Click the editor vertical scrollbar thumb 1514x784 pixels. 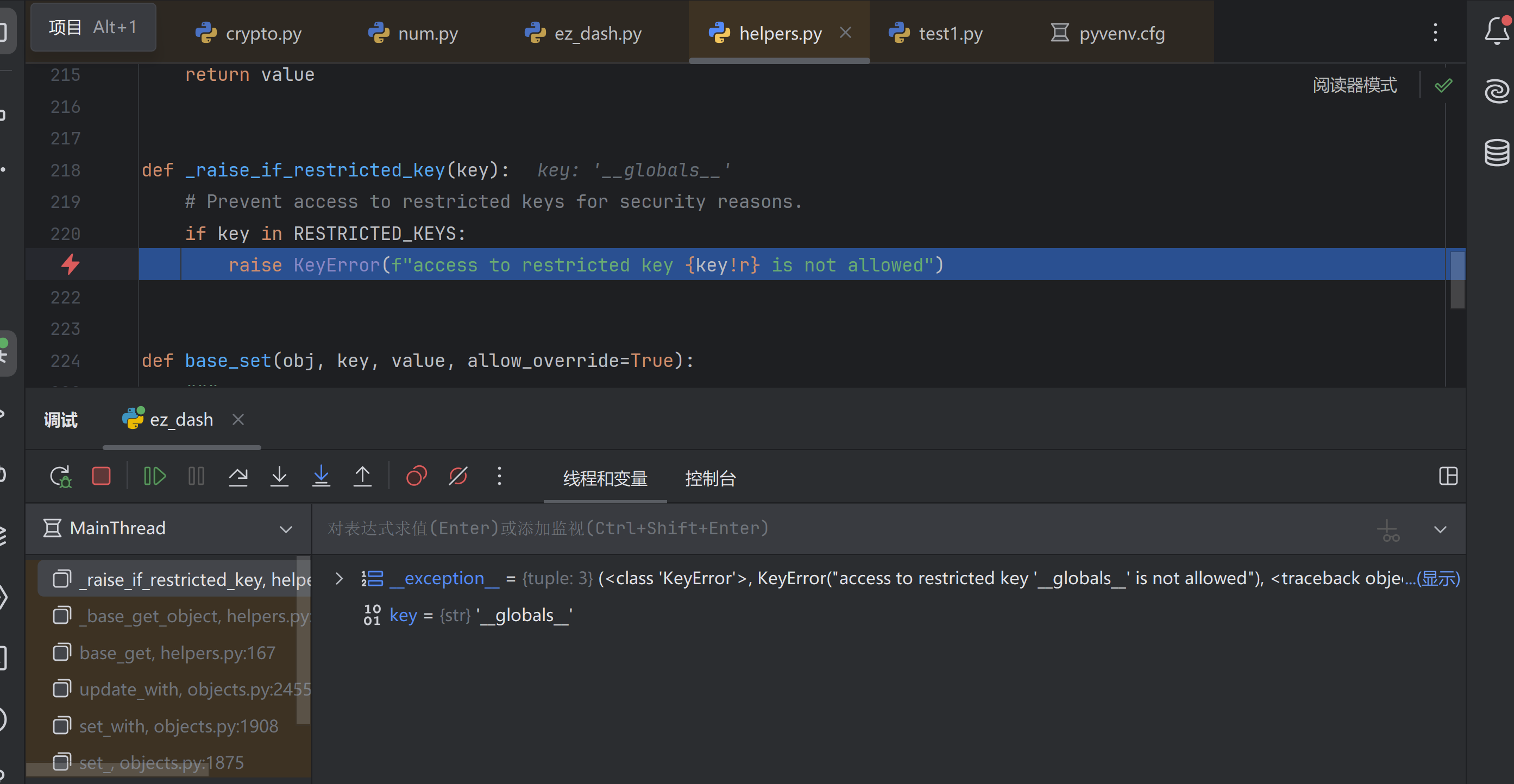1457,280
